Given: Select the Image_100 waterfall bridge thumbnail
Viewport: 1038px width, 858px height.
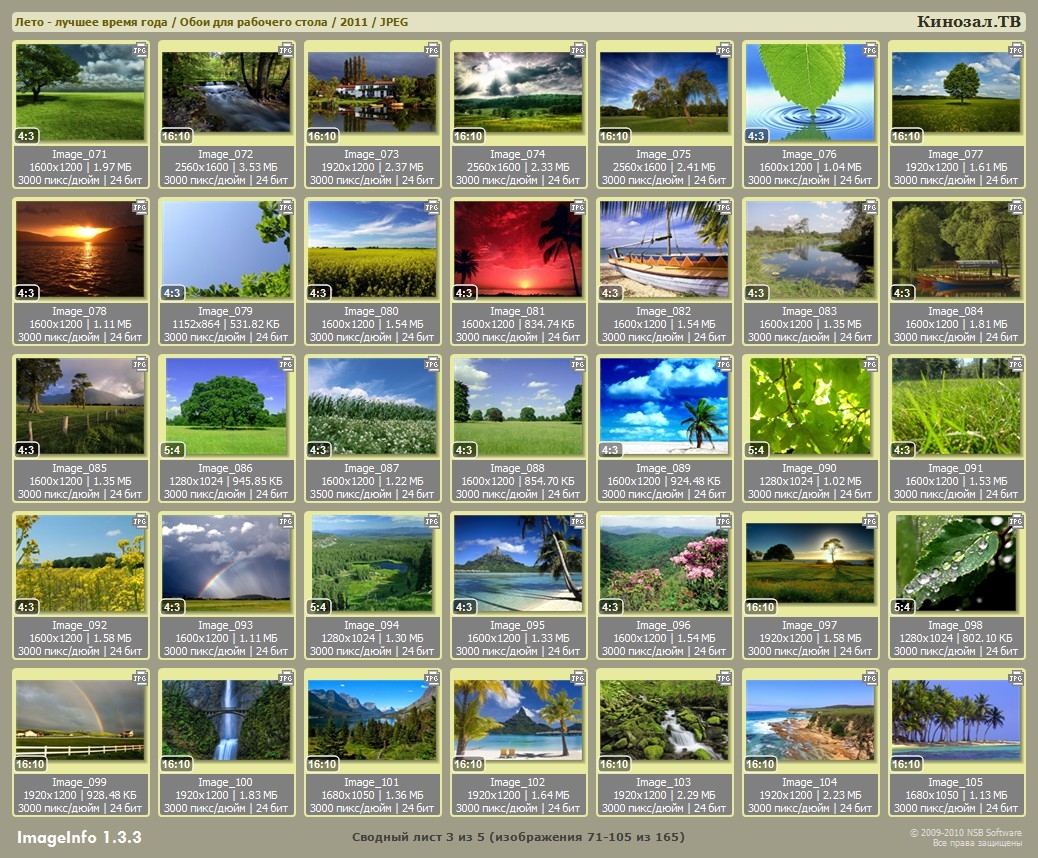Looking at the screenshot, I should pyautogui.click(x=226, y=720).
